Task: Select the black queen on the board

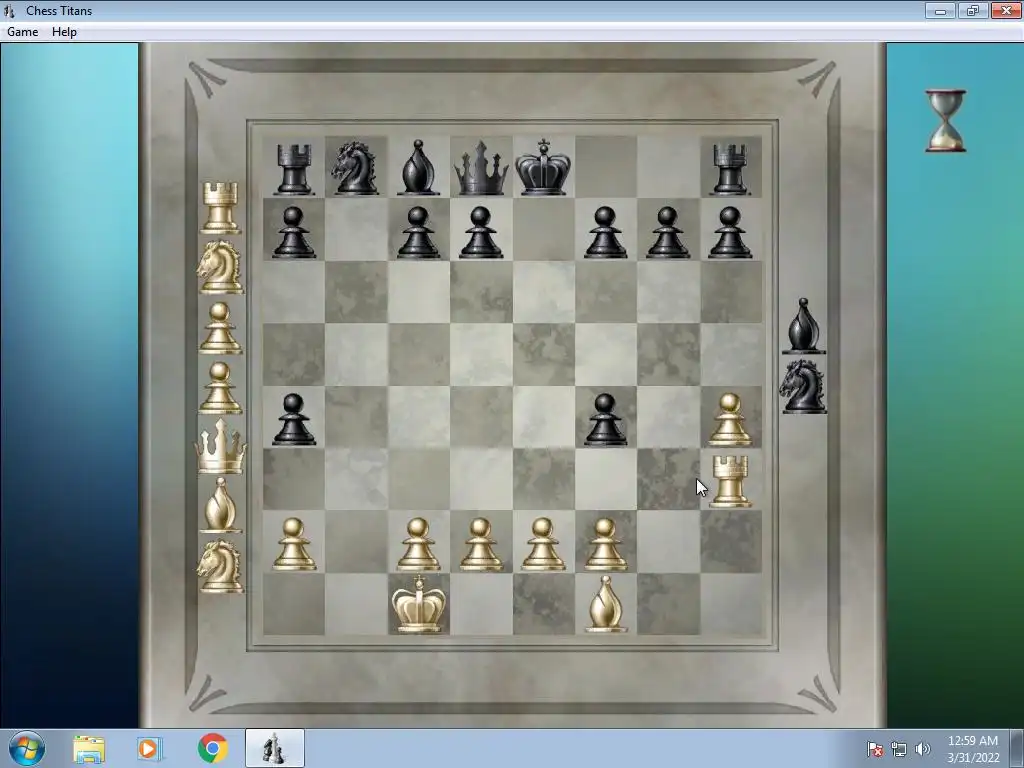Action: point(481,168)
